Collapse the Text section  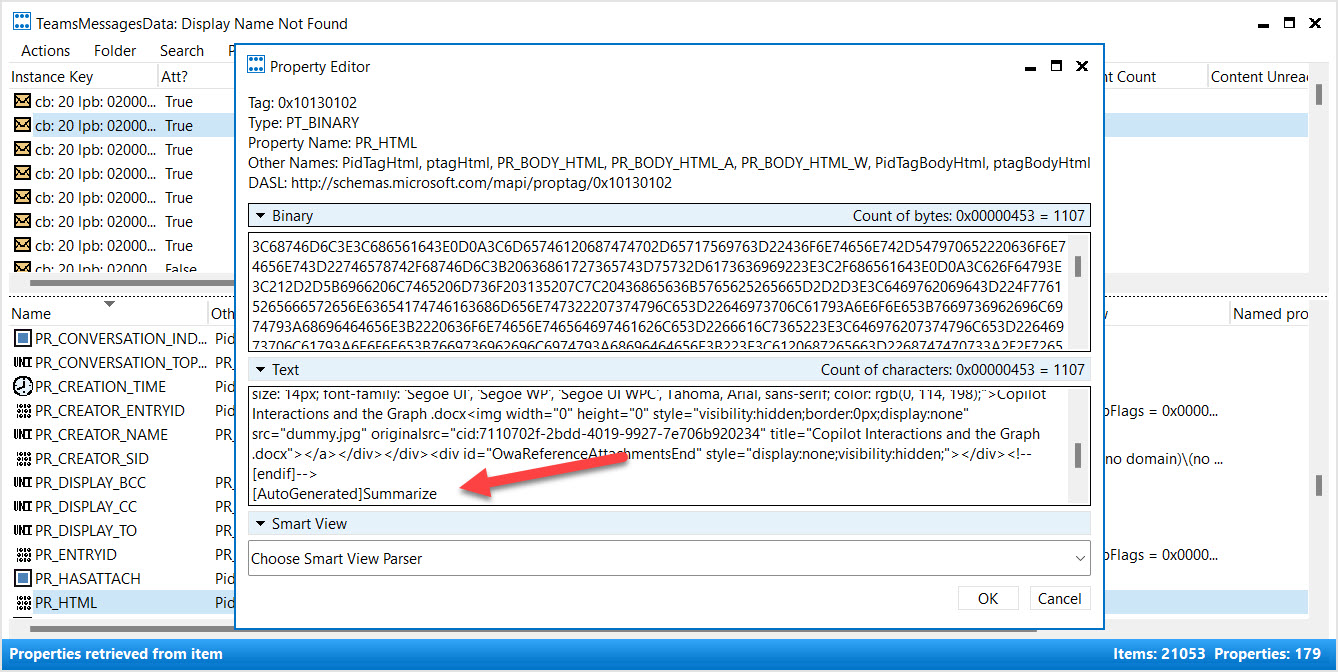click(x=263, y=369)
